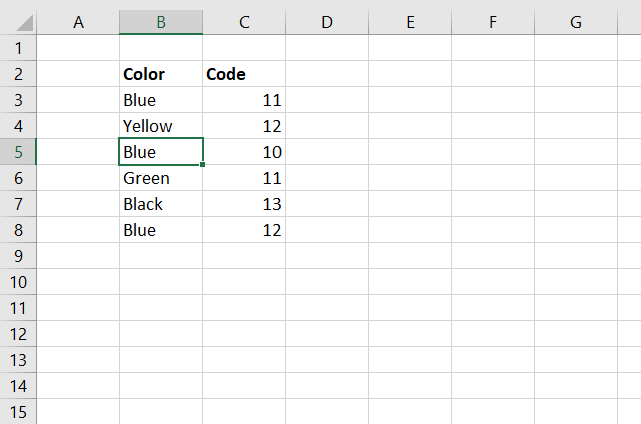Select Blue cell in row 8
Viewport: 641px width, 424px height.
(x=161, y=230)
